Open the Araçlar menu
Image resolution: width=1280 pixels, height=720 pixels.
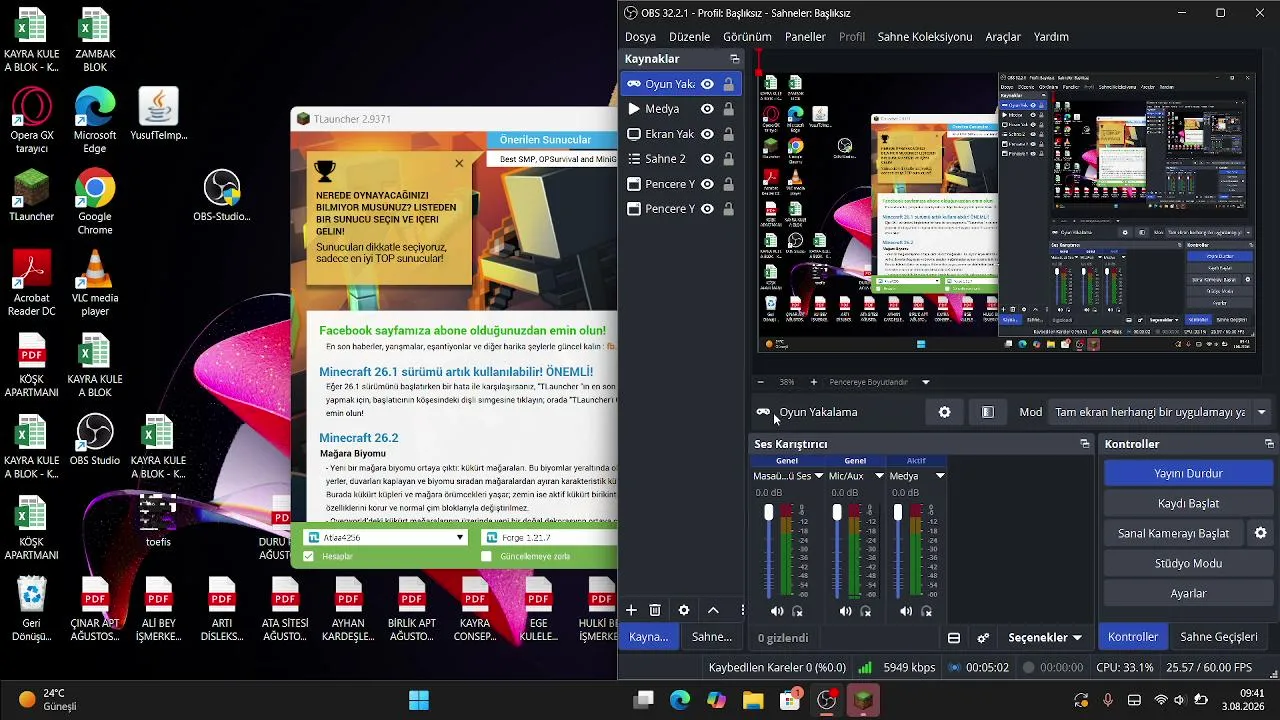(x=1003, y=37)
